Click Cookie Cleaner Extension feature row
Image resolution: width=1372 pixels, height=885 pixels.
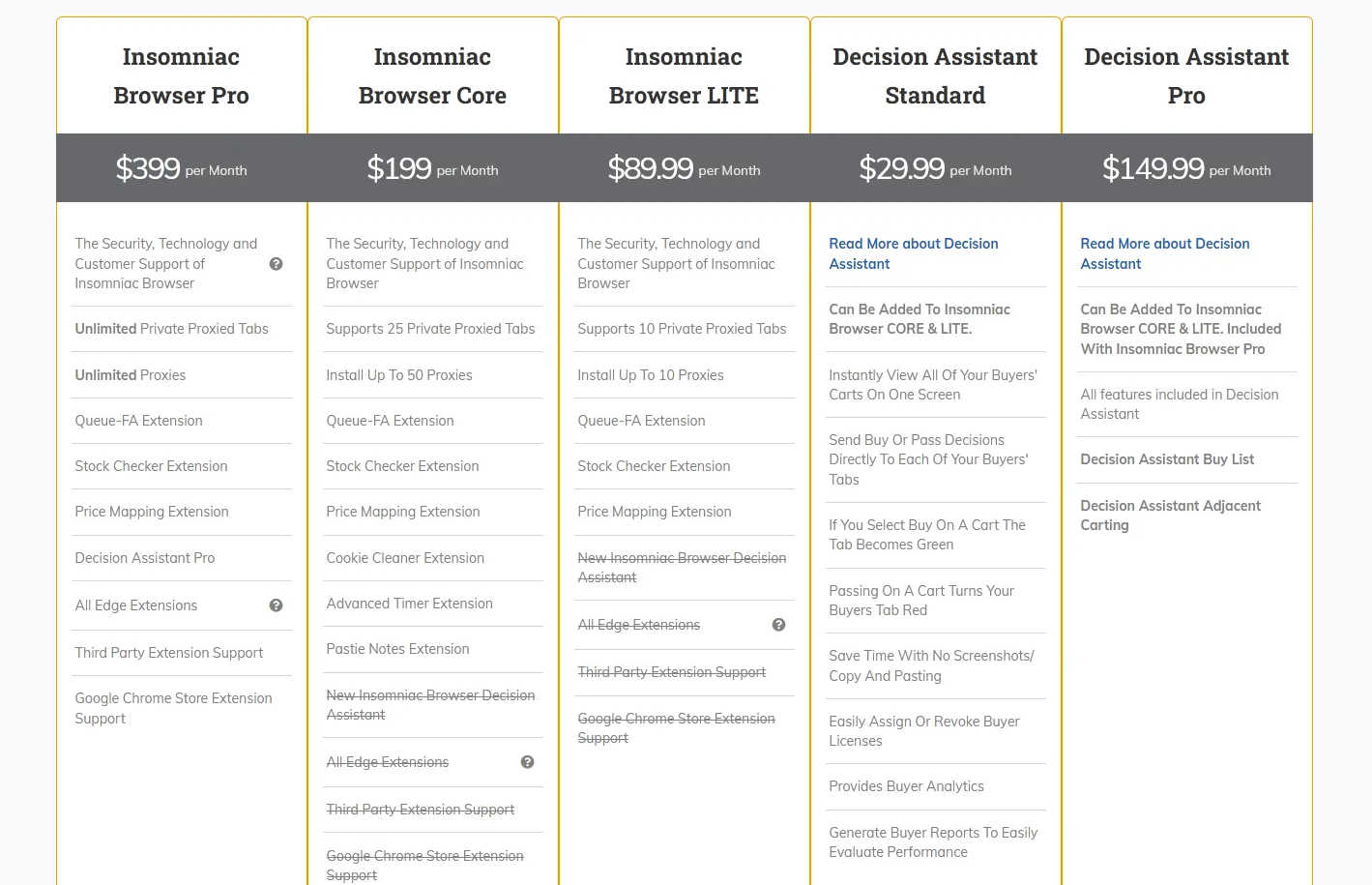tap(405, 558)
